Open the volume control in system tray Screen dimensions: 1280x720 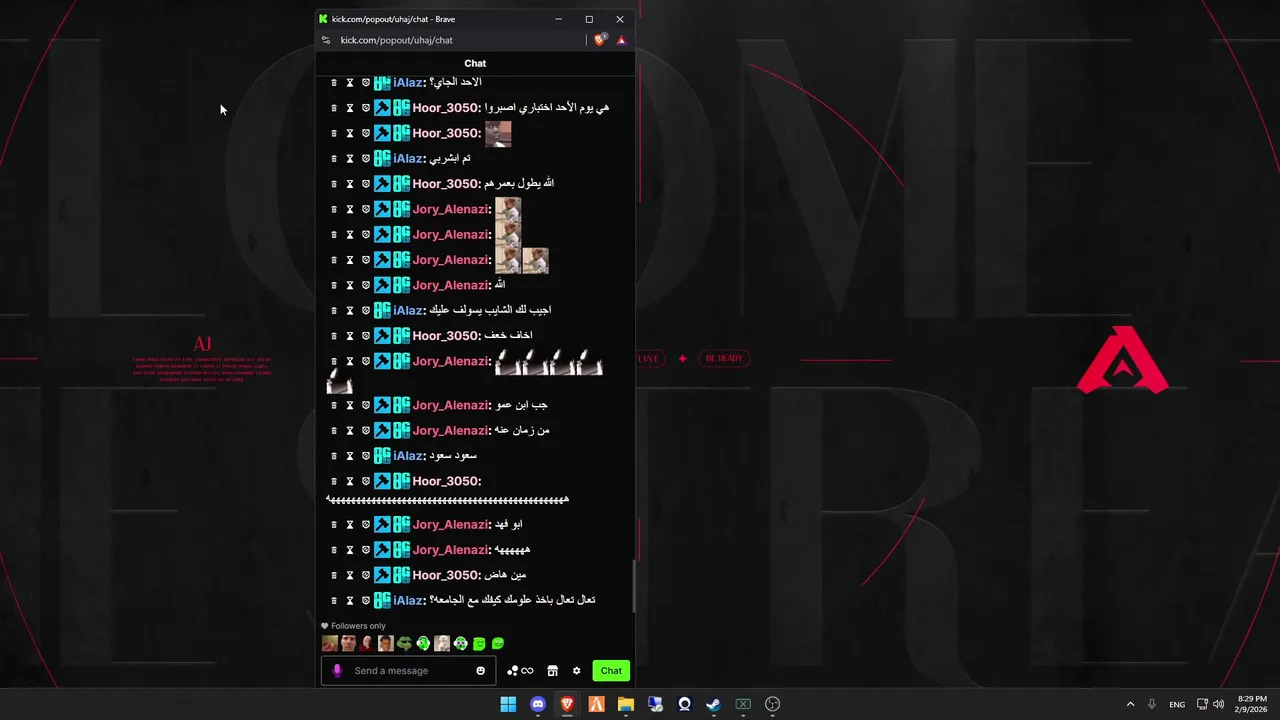1218,704
